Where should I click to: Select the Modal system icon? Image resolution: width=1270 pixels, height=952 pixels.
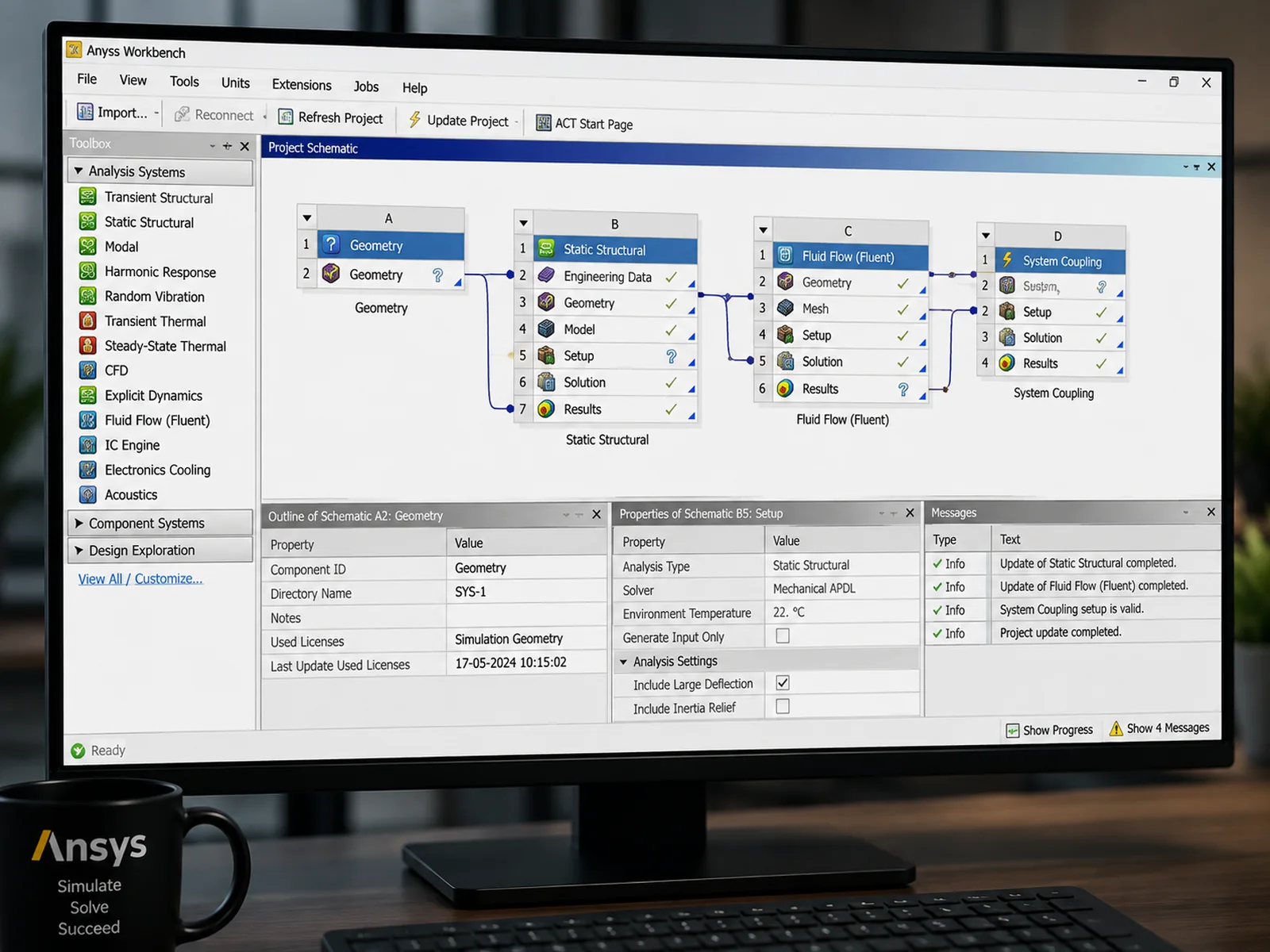click(x=88, y=246)
